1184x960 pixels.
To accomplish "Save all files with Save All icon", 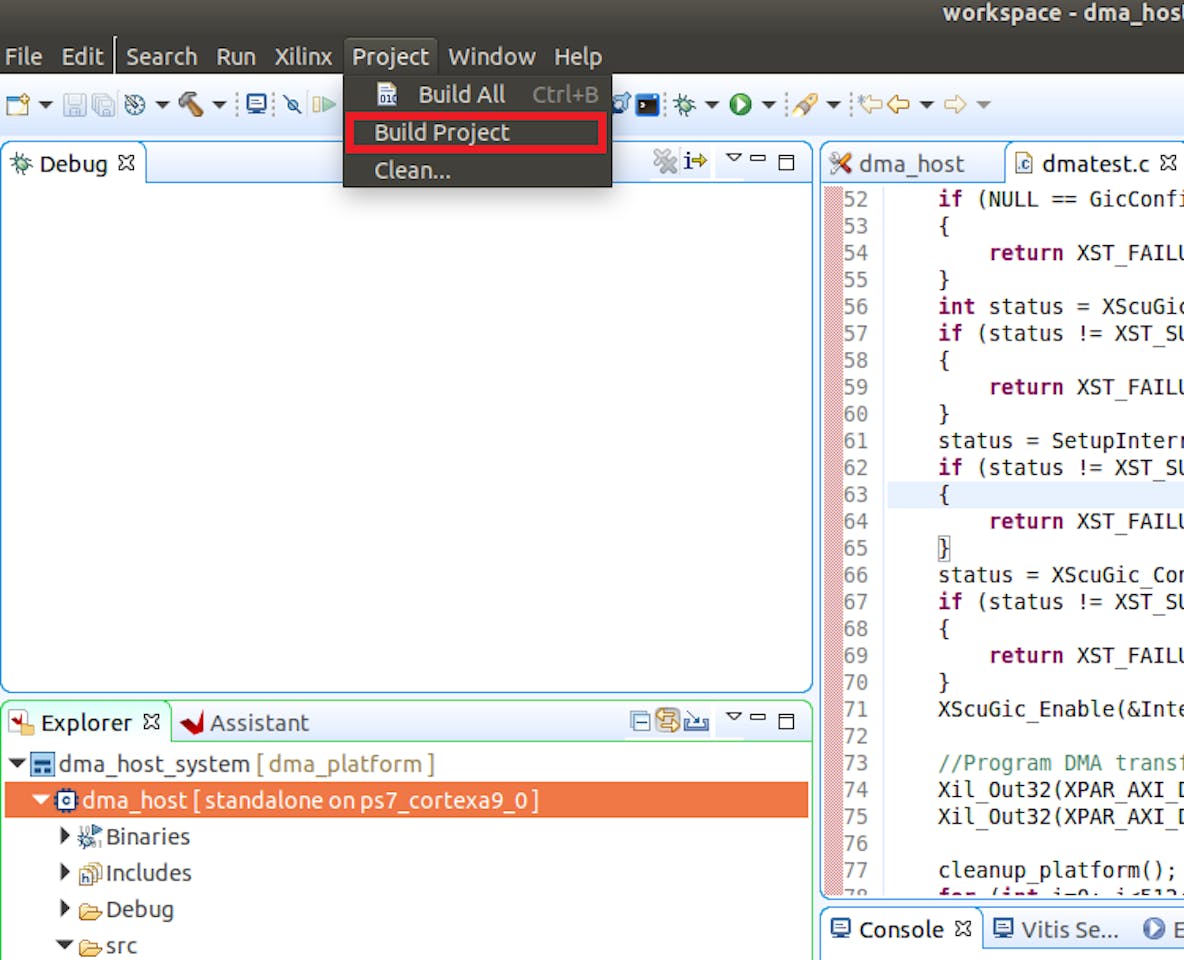I will coord(102,104).
